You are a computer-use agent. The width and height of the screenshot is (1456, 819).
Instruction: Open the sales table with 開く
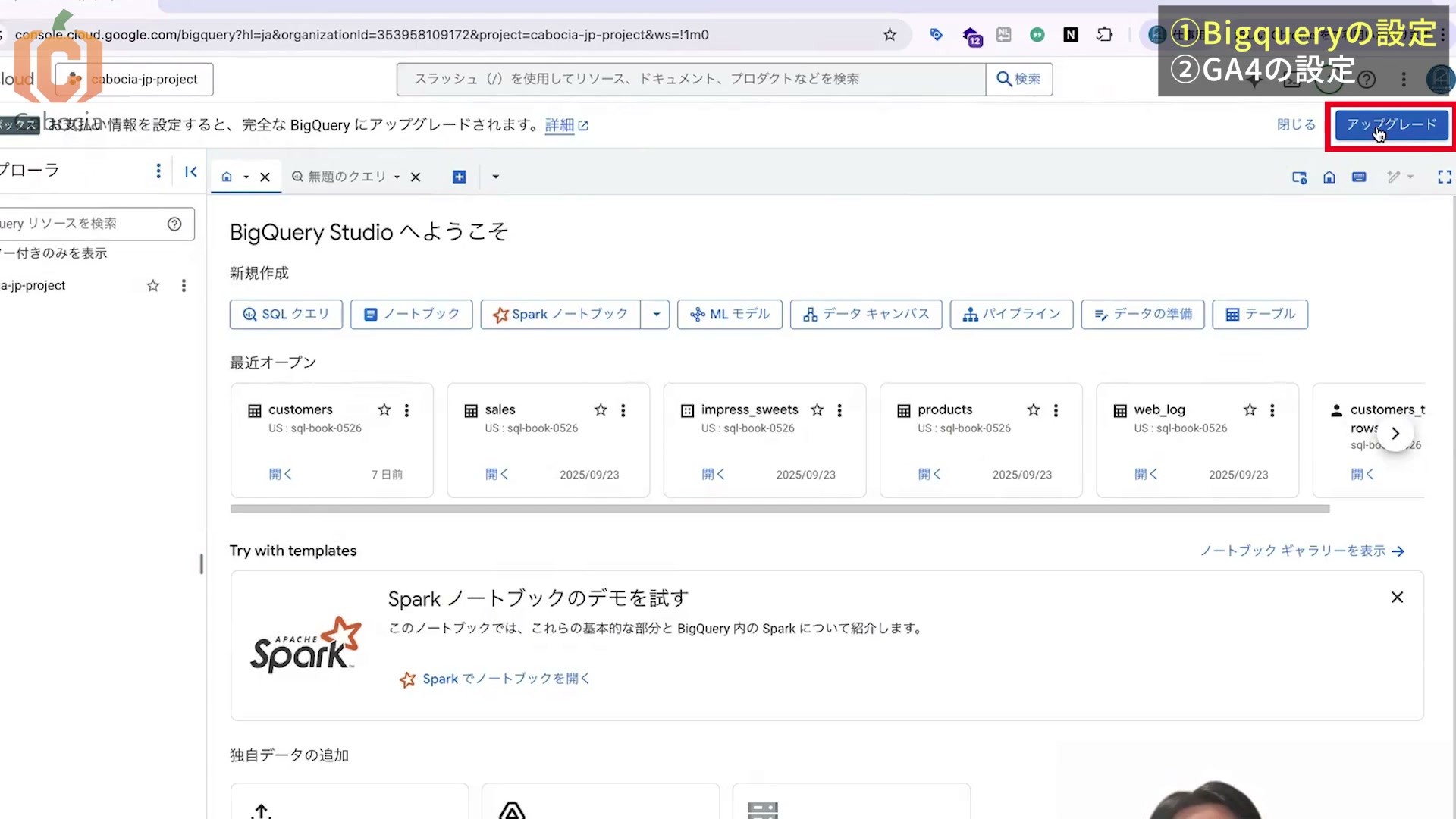click(497, 474)
